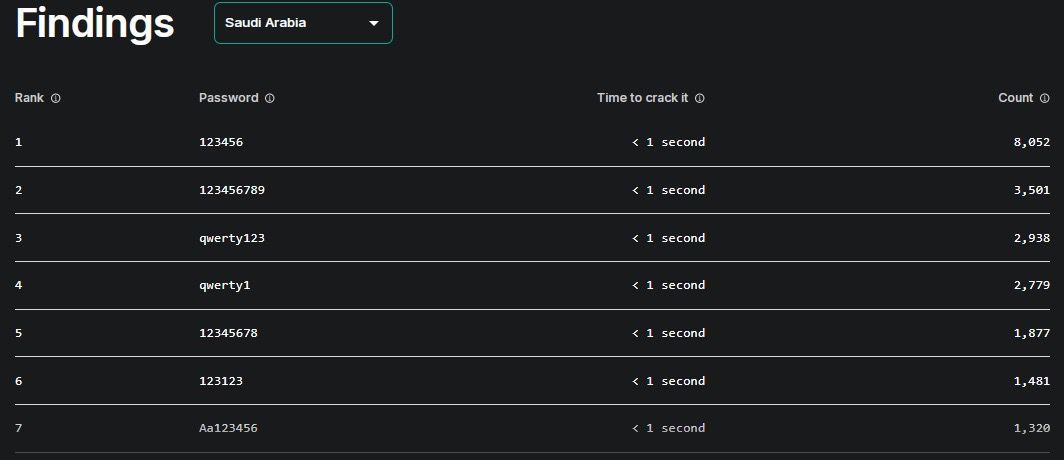1064x475 pixels.
Task: Click the info icon beside Count header
Action: point(1044,98)
